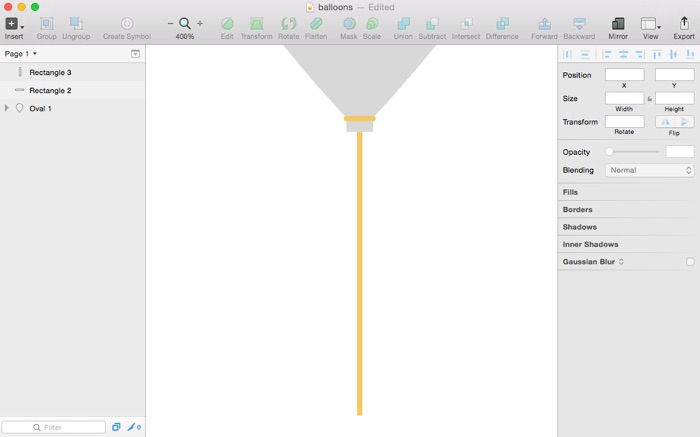Screen dimensions: 700x437
Task: Click the balloons document title icon
Action: click(x=310, y=7)
